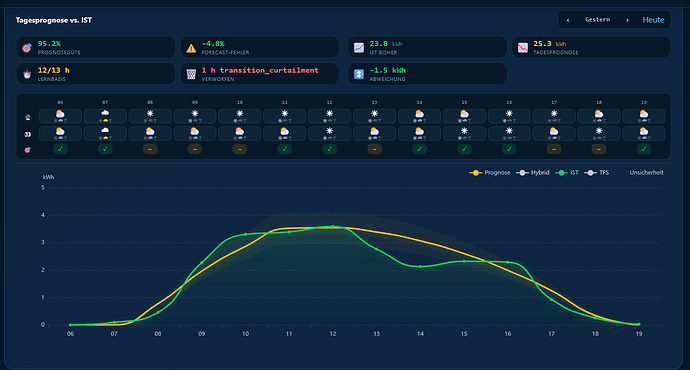Viewport: 690px width, 370px height.
Task: Click the IST data point at hour 14
Action: click(420, 267)
